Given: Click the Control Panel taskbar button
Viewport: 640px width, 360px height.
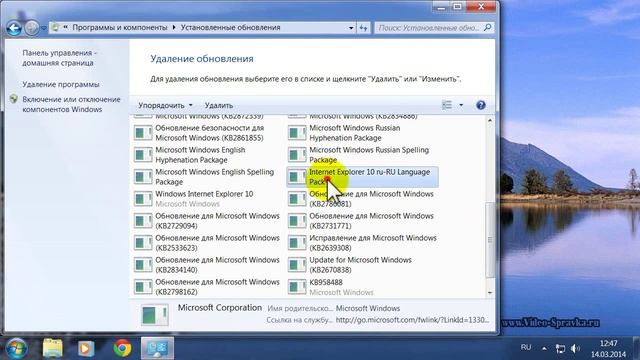Looking at the screenshot, I should click(157, 348).
